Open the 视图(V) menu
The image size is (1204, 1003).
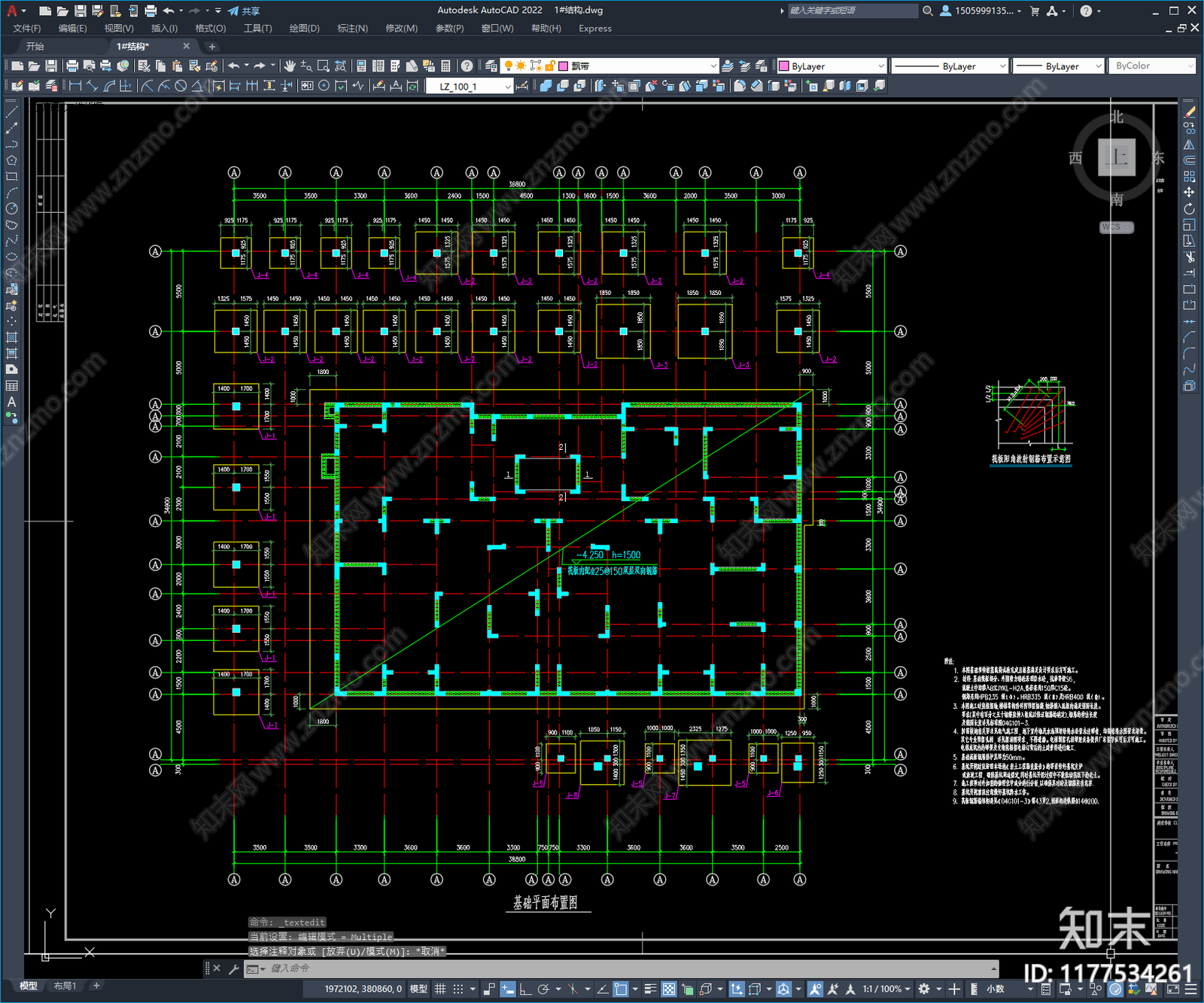(119, 29)
